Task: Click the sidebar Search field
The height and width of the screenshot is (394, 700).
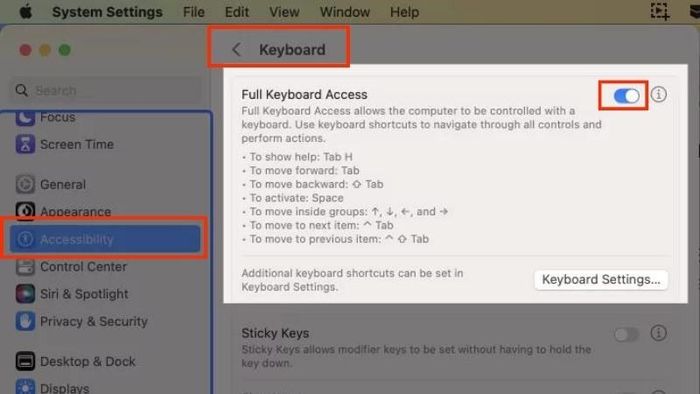Action: click(x=105, y=91)
